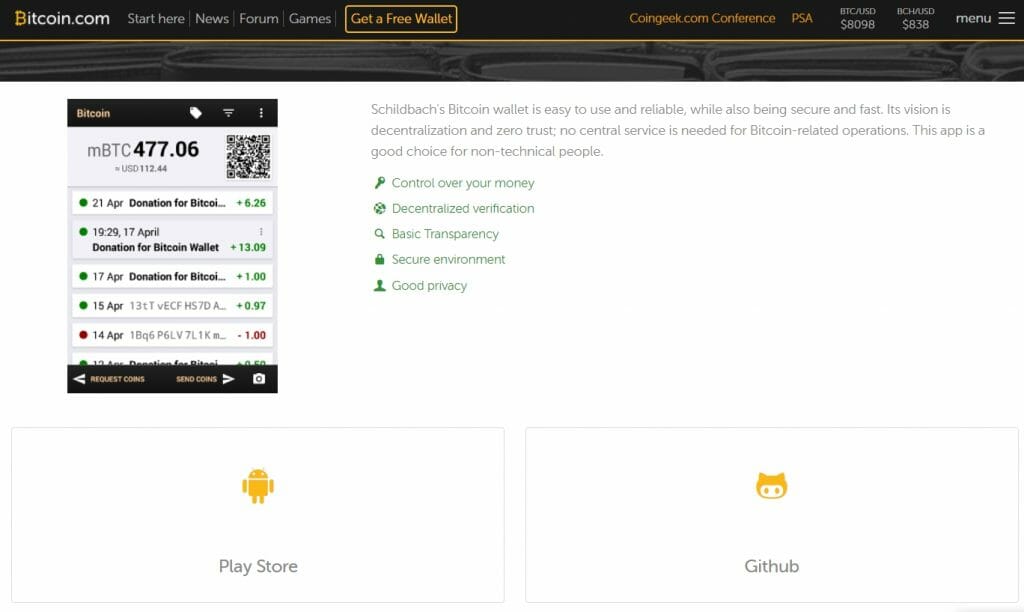Select the 15 Apr transaction +0.97
The image size is (1024, 612).
[x=172, y=306]
